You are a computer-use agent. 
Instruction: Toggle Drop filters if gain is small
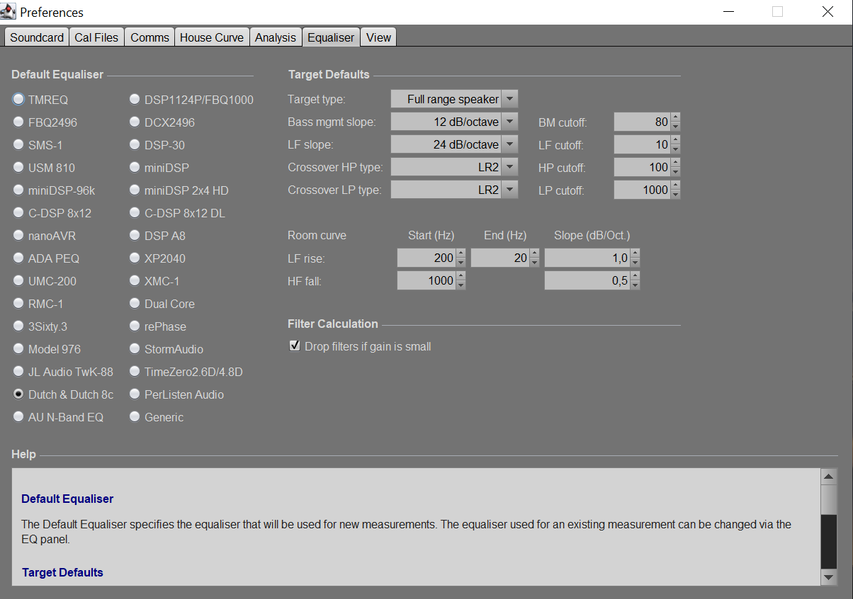pos(295,346)
